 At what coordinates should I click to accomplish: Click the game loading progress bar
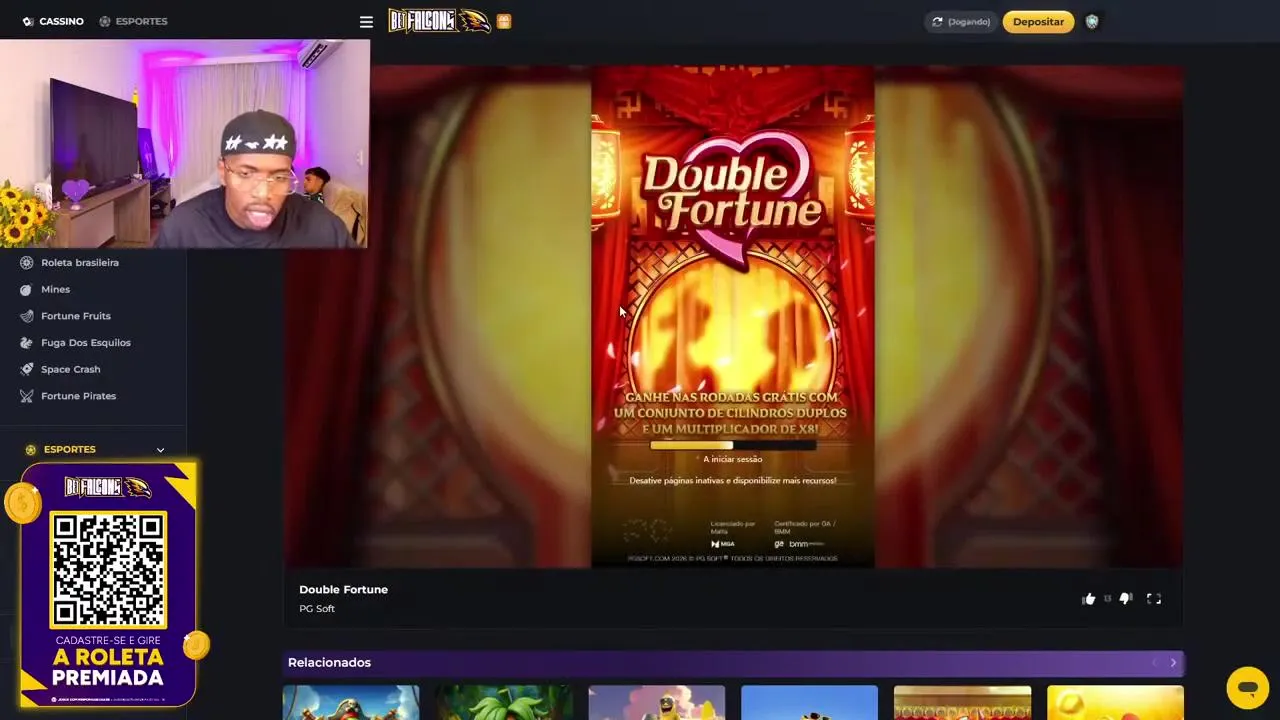click(x=733, y=446)
